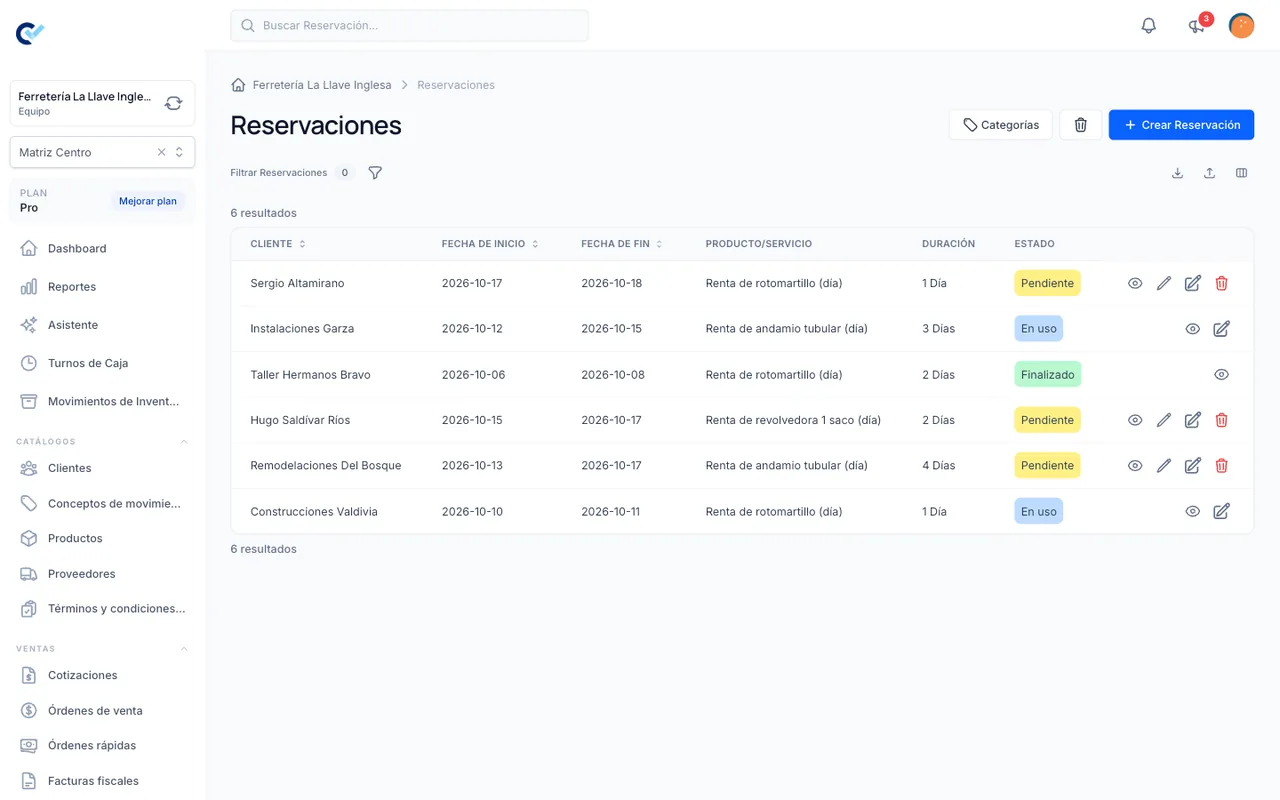
Task: Click the download export icon
Action: 1177,173
